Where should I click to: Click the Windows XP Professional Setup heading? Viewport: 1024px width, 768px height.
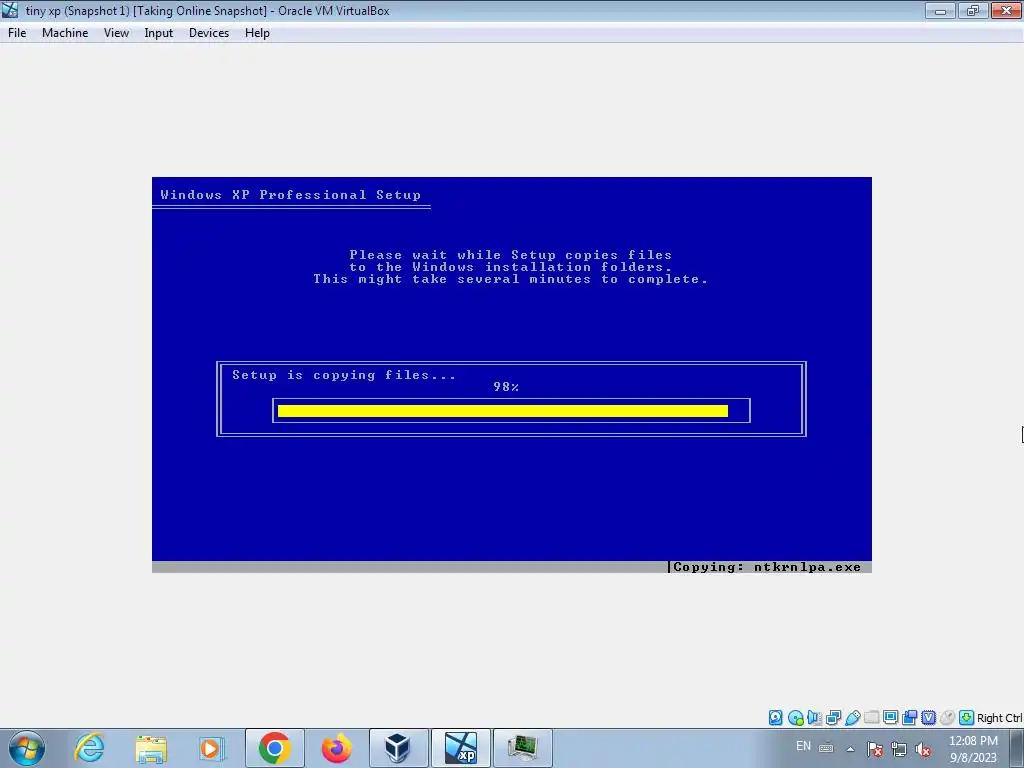291,195
